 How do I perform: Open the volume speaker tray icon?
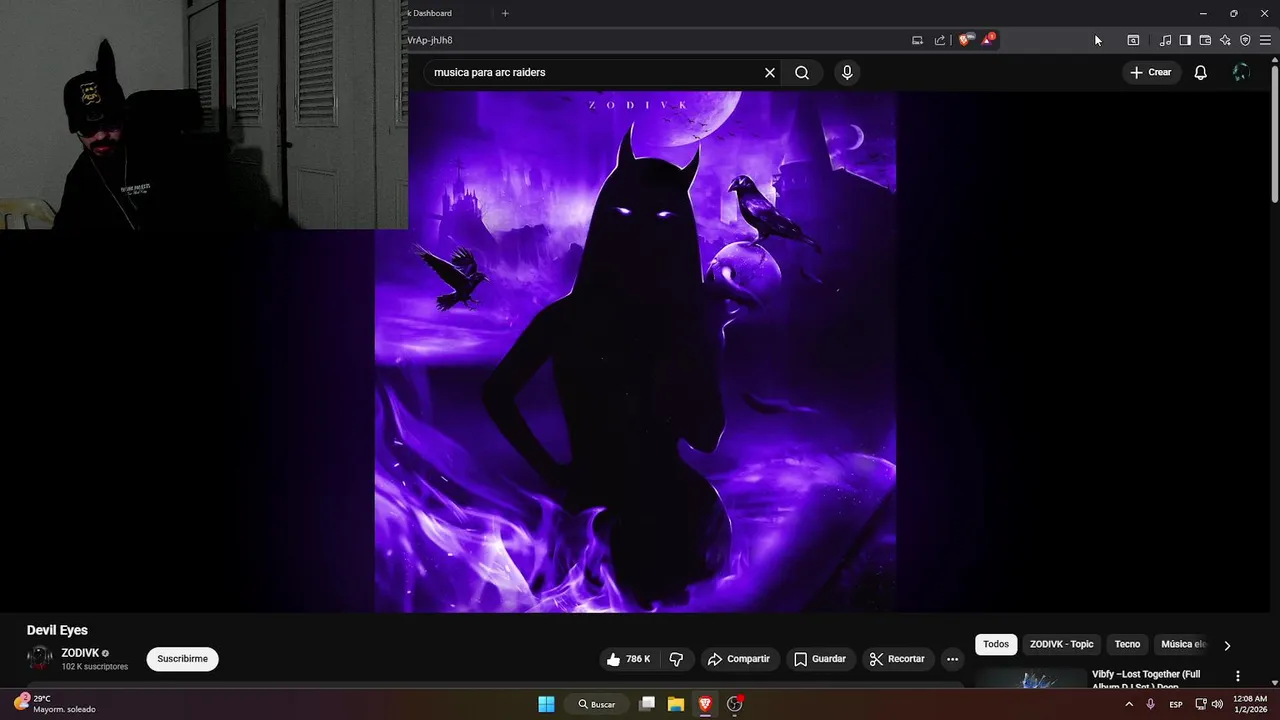click(x=1217, y=704)
